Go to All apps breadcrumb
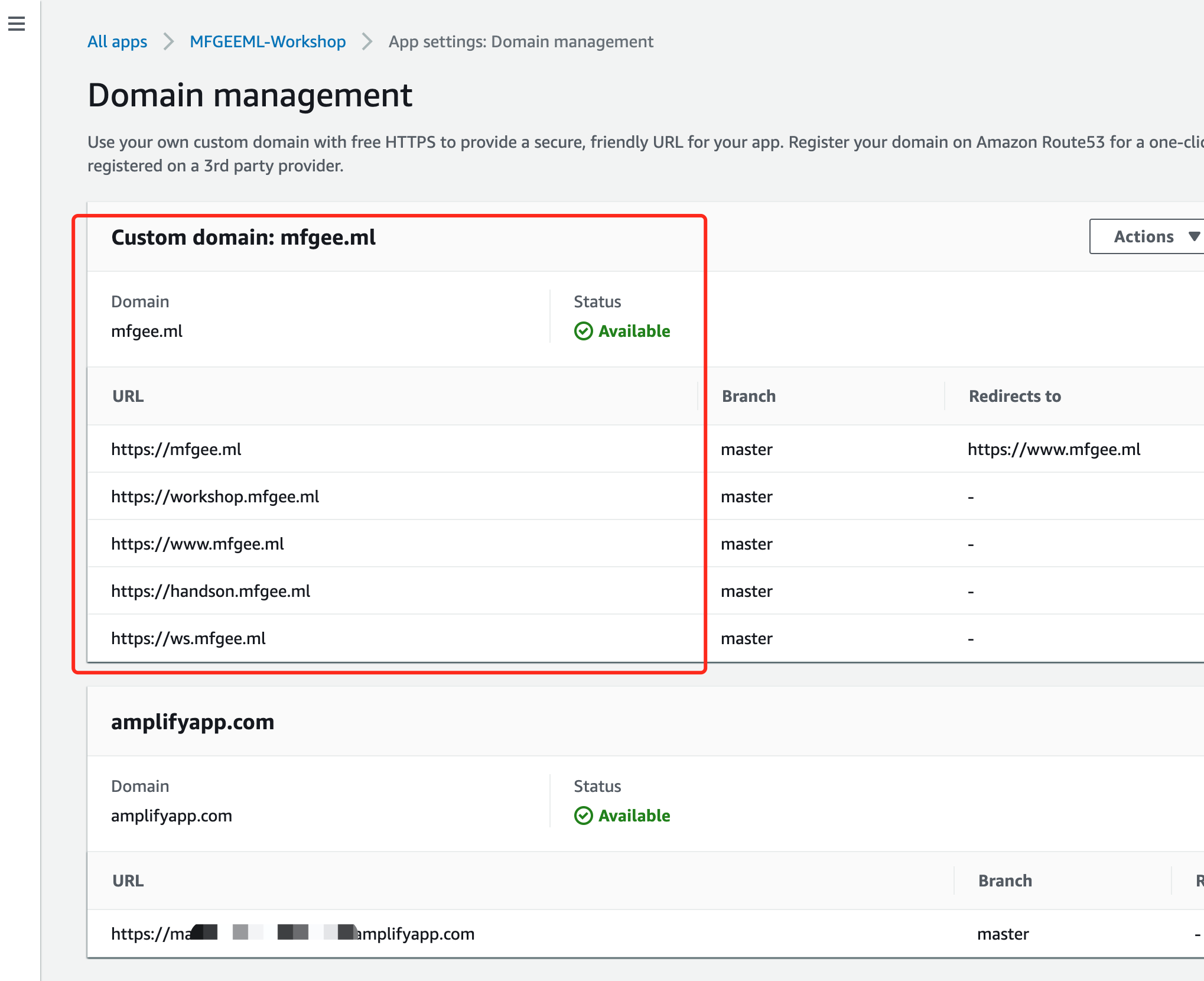 tap(117, 41)
